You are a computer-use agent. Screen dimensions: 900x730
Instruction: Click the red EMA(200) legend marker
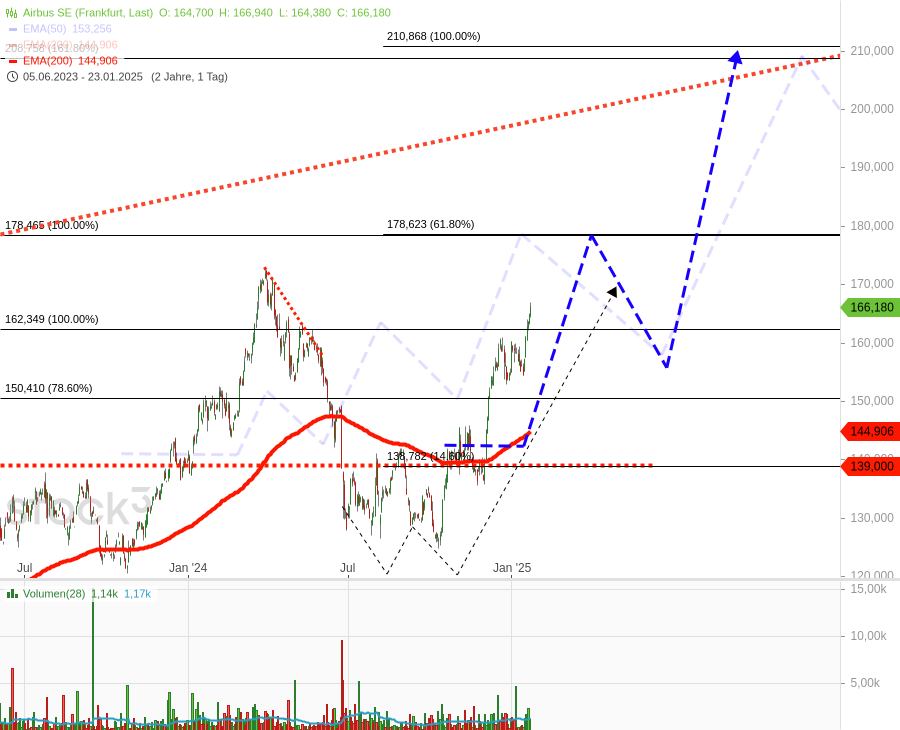(x=13, y=61)
